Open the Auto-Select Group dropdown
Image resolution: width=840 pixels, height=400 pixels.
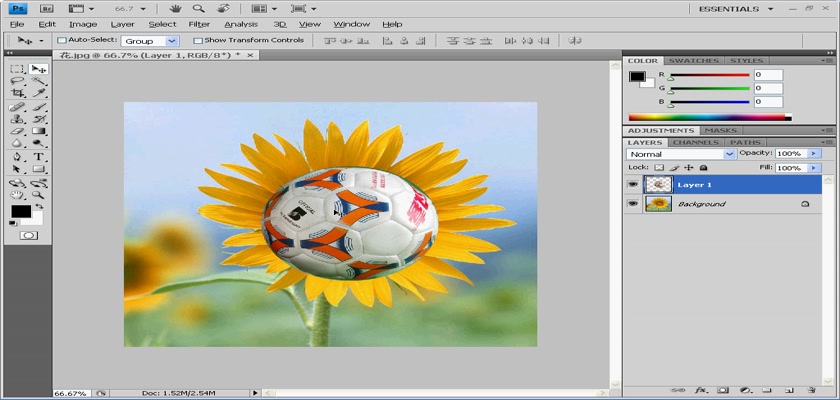coord(150,41)
